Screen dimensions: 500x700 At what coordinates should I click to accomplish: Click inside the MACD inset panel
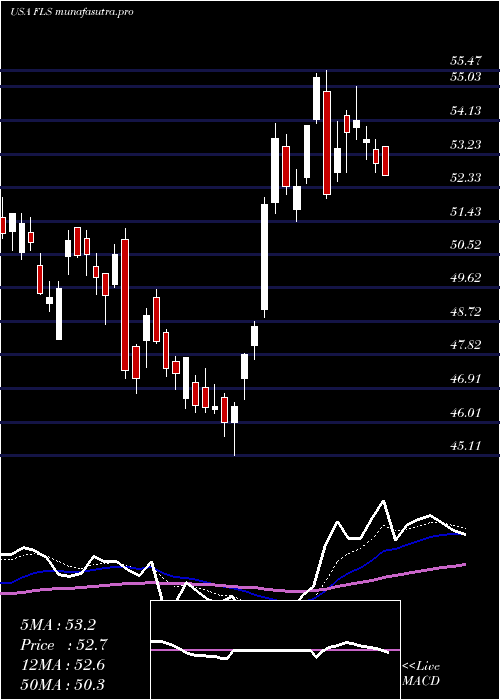[x=275, y=650]
